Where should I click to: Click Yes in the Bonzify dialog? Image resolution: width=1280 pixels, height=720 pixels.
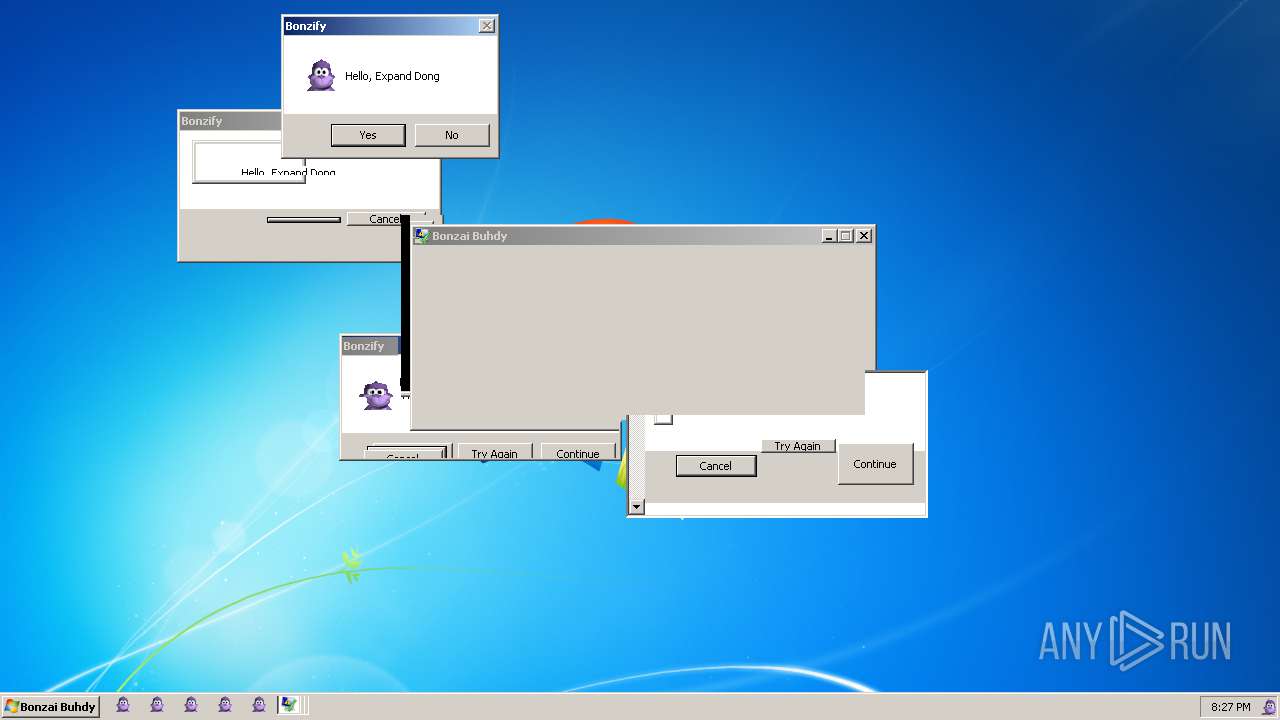(x=368, y=135)
